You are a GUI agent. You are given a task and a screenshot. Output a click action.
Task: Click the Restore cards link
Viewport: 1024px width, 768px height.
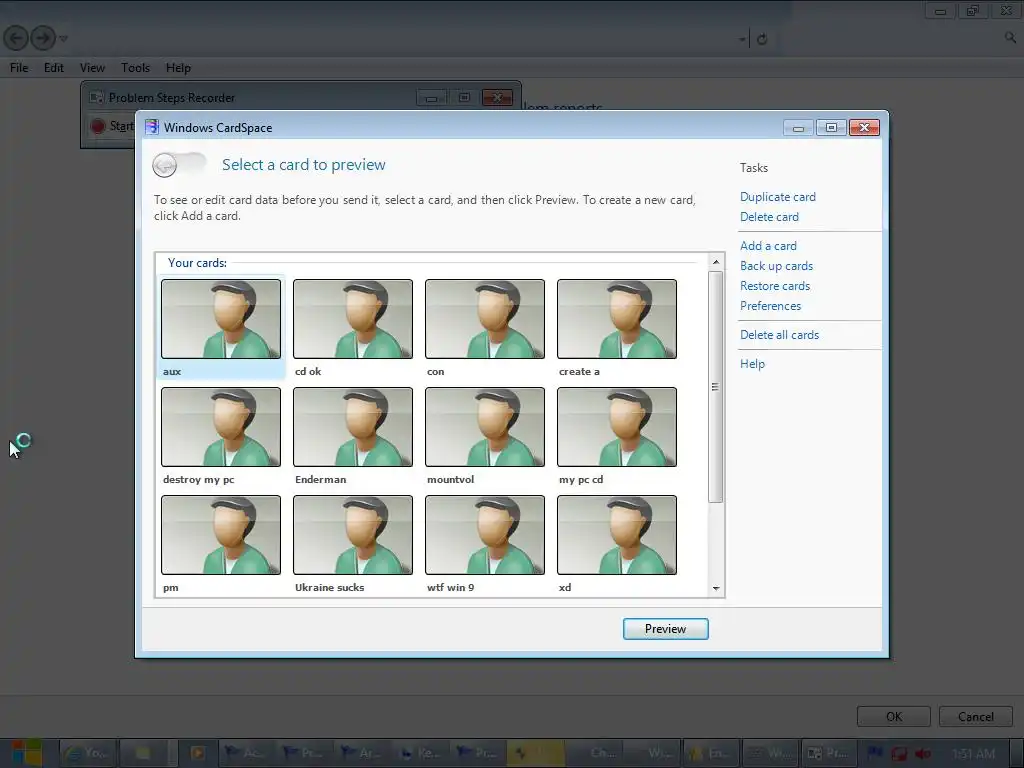coord(775,286)
